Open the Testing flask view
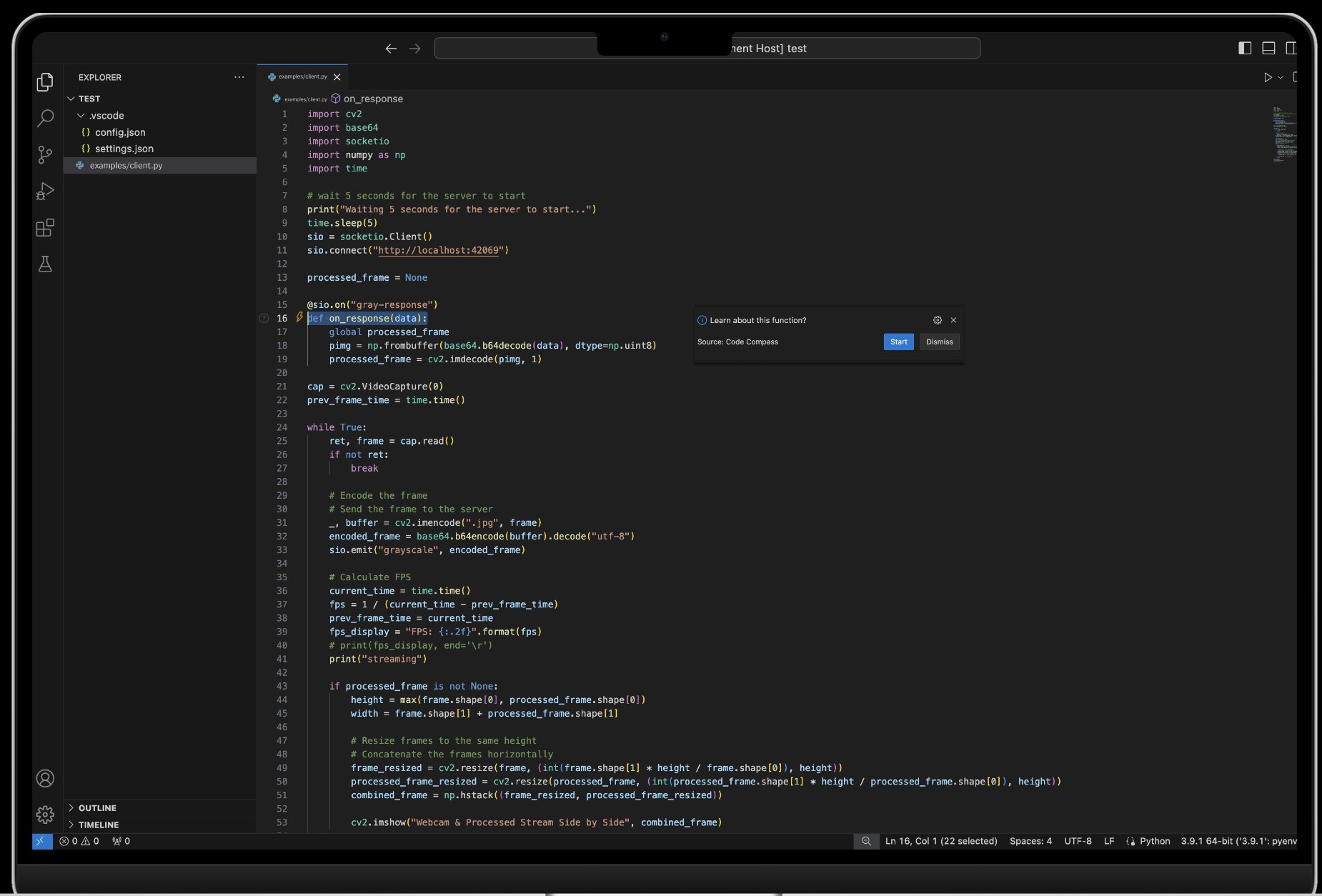Viewport: 1322px width, 896px height. tap(45, 264)
